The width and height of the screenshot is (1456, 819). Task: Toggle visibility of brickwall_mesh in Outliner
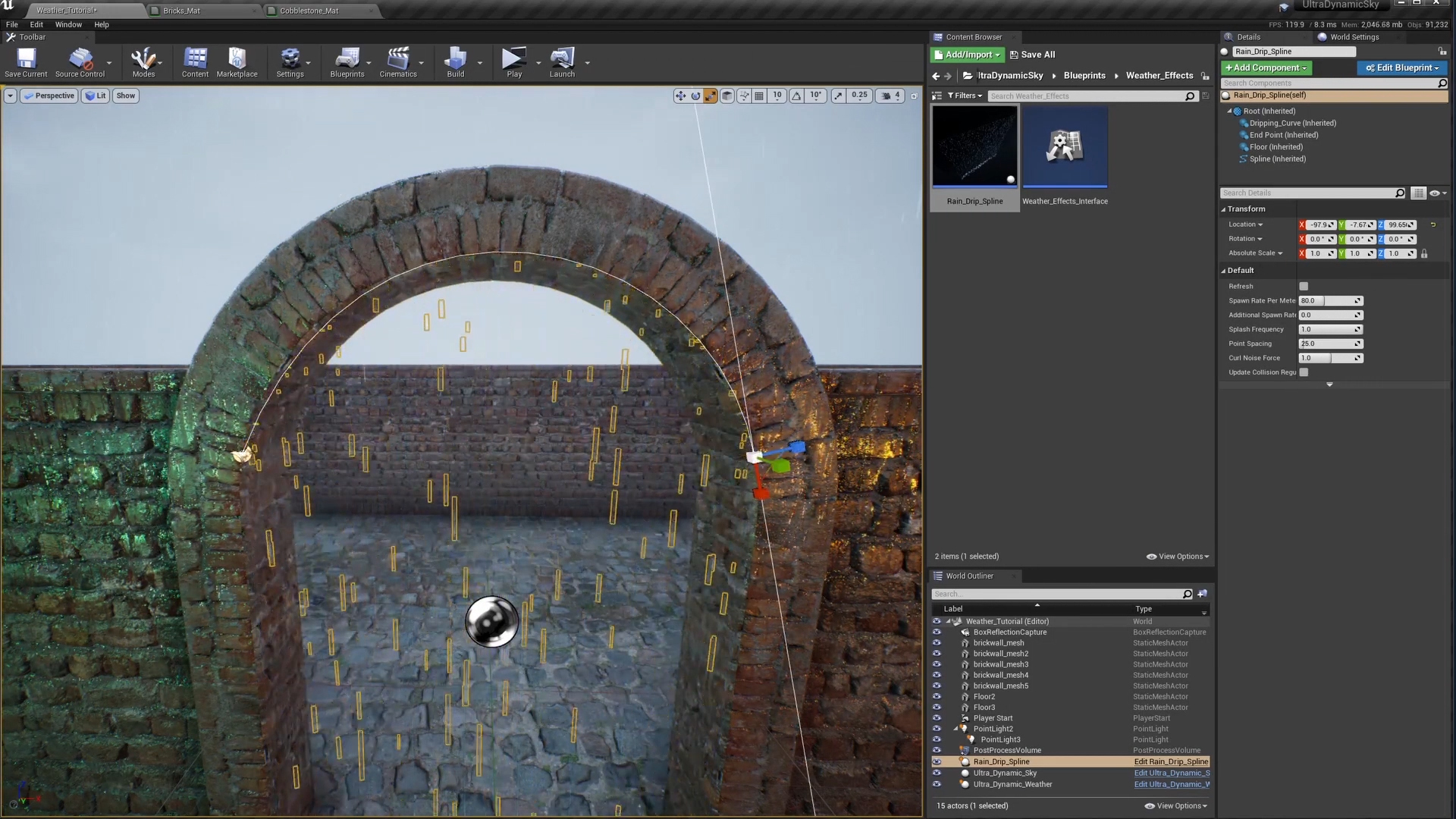click(x=937, y=643)
